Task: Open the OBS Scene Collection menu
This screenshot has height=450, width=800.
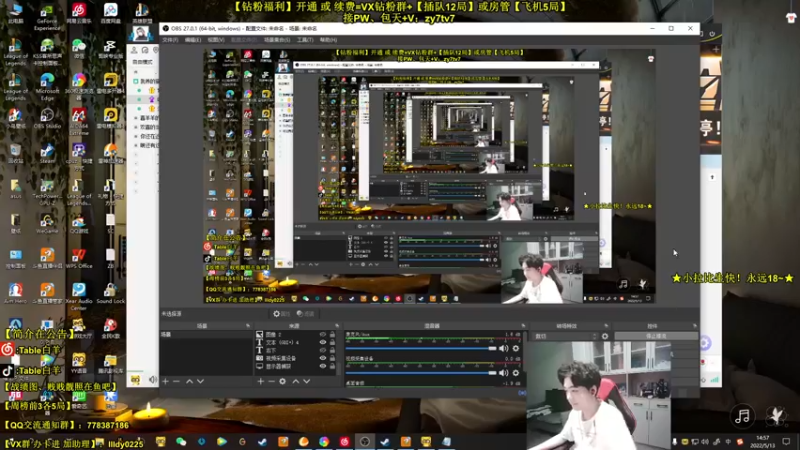Action: click(277, 40)
